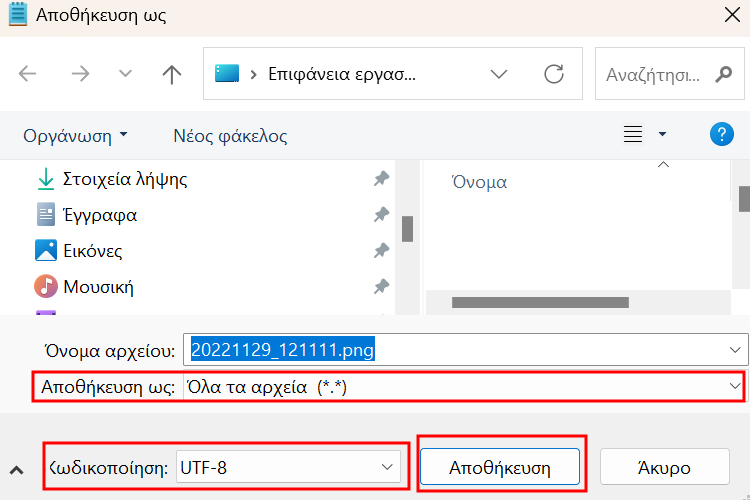Refresh the current folder view
750x500 pixels.
point(554,74)
